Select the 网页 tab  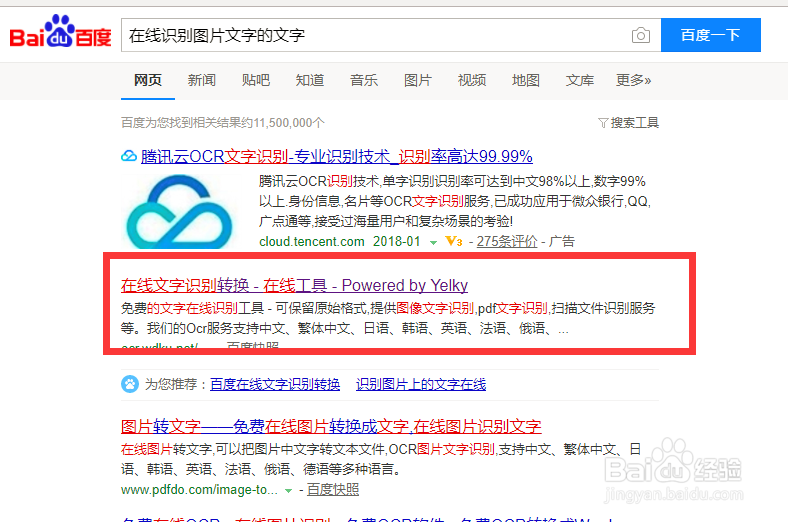click(148, 80)
